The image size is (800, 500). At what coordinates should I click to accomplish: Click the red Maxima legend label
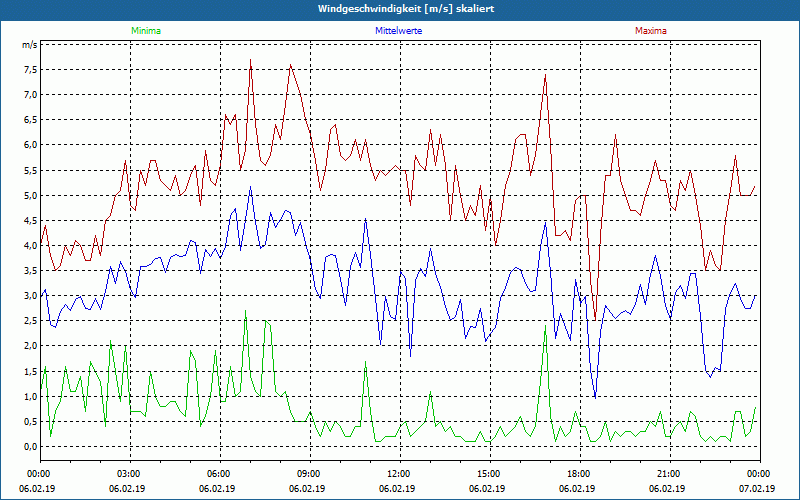tap(651, 31)
